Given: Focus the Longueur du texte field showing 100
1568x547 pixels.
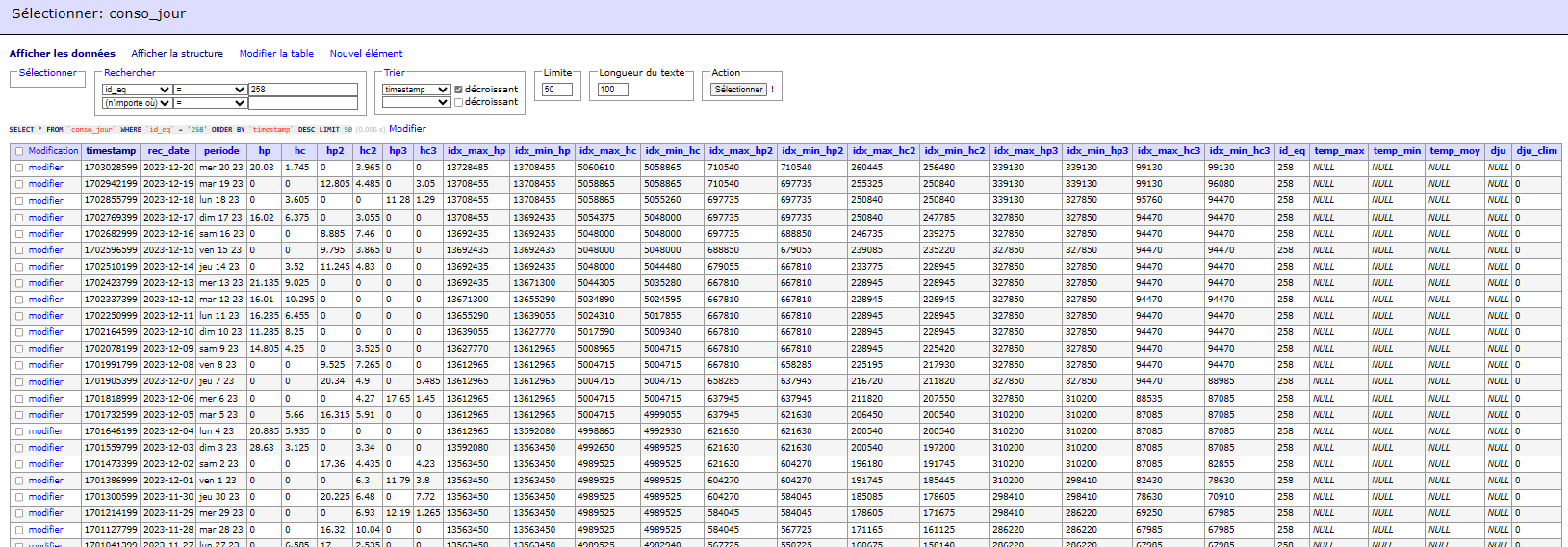Looking at the screenshot, I should [x=613, y=90].
